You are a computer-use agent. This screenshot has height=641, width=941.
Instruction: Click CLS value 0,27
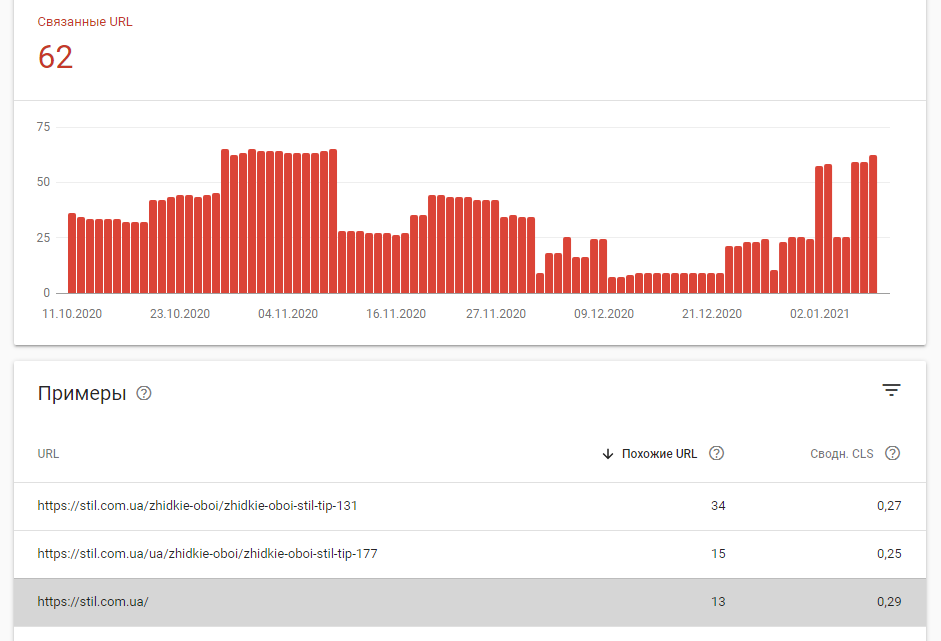click(x=889, y=506)
